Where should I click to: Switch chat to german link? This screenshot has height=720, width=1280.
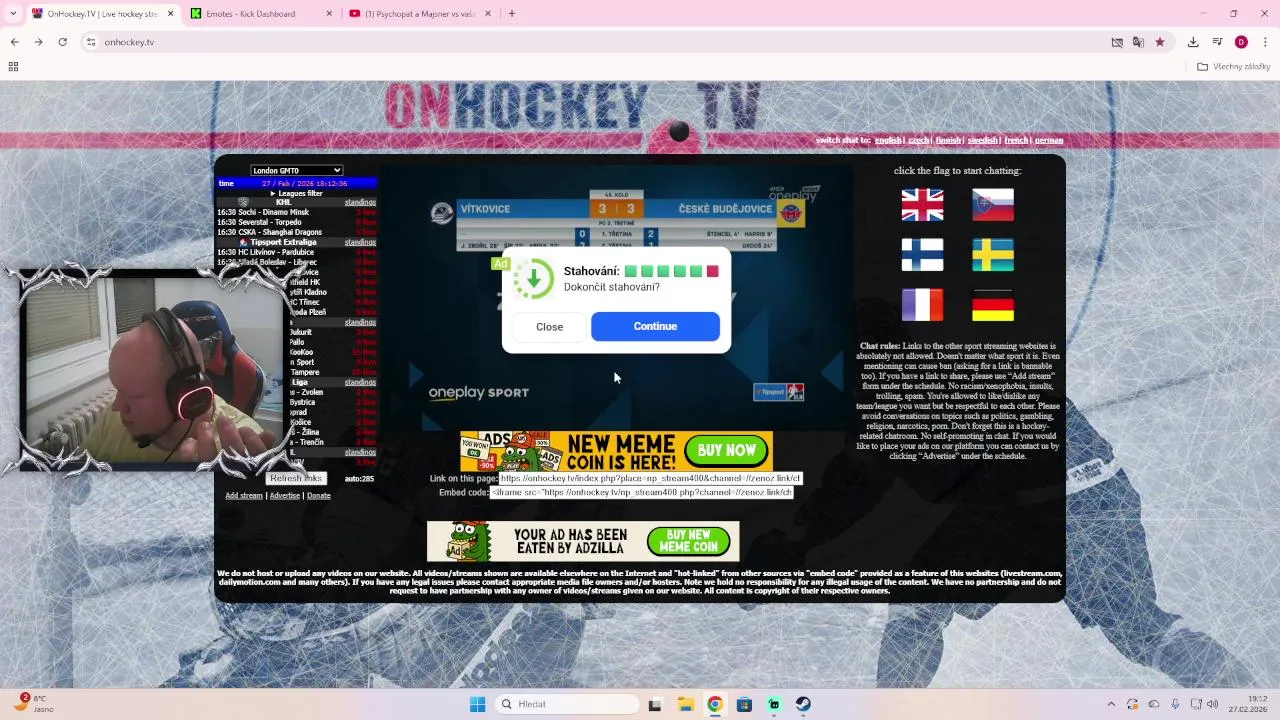[x=1049, y=140]
